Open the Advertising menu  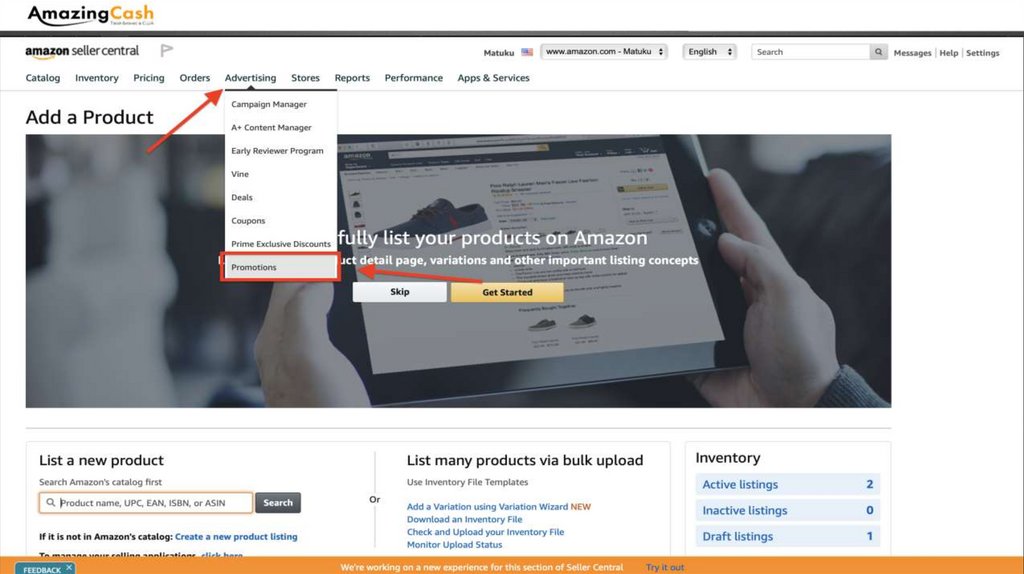(250, 78)
